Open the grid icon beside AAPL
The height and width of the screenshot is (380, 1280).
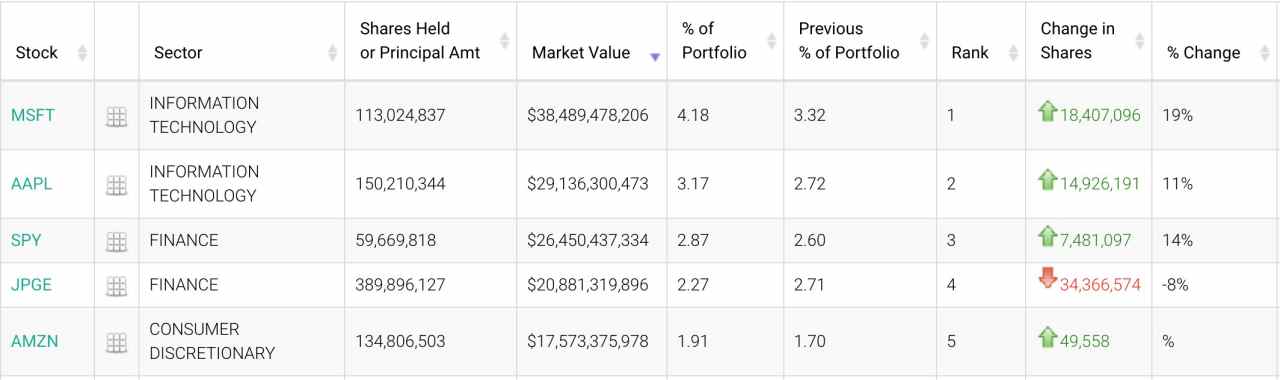tap(116, 185)
